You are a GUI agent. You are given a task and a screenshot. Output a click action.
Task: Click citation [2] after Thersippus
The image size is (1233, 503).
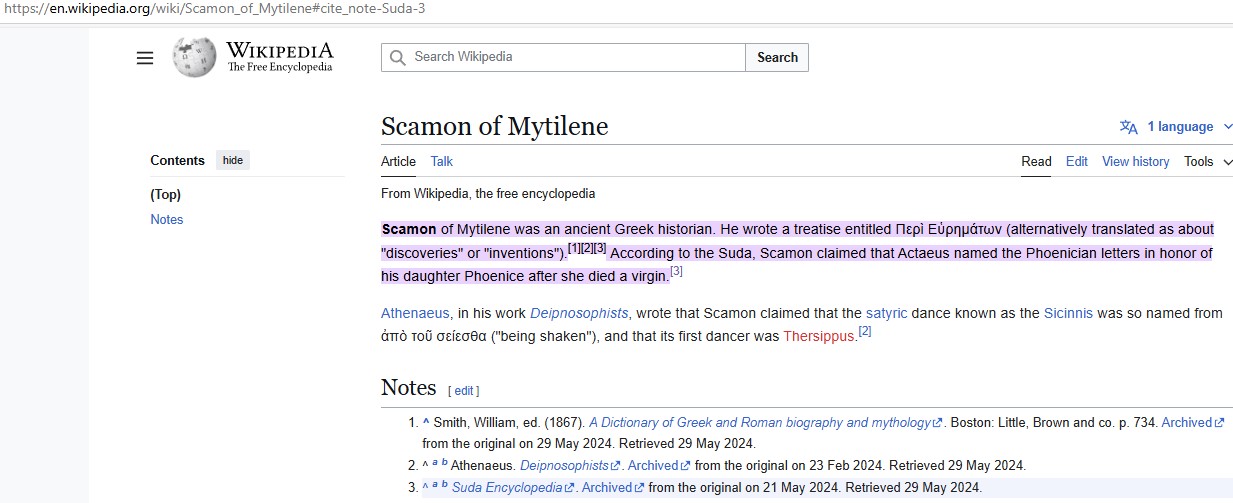click(865, 331)
